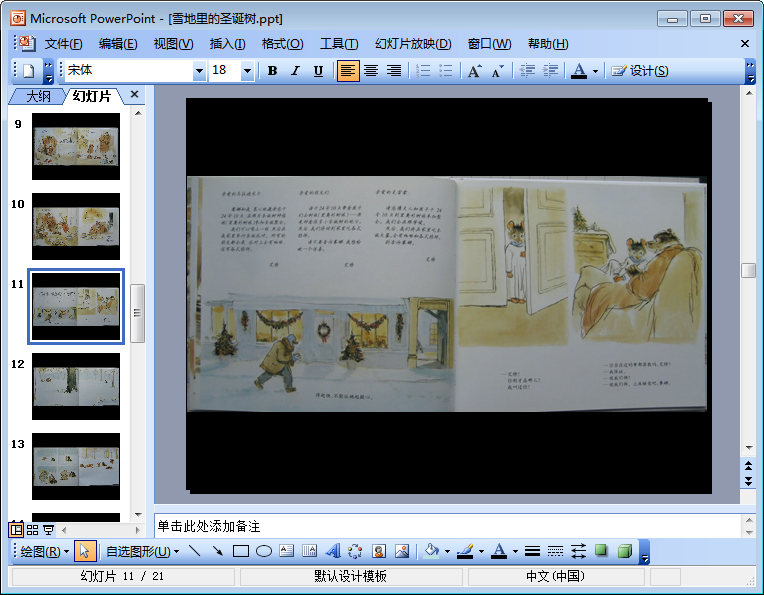This screenshot has height=595, width=764.
Task: Align text right
Action: tap(394, 71)
